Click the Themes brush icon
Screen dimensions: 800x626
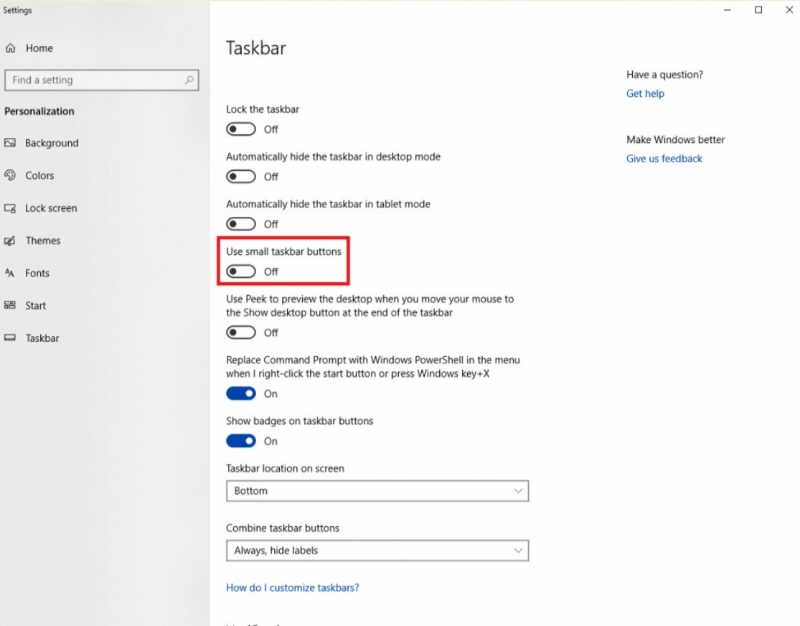(10, 241)
